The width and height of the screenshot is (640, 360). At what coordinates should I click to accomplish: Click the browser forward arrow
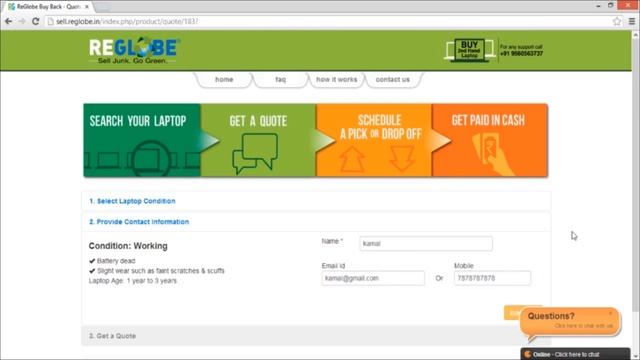tap(22, 21)
